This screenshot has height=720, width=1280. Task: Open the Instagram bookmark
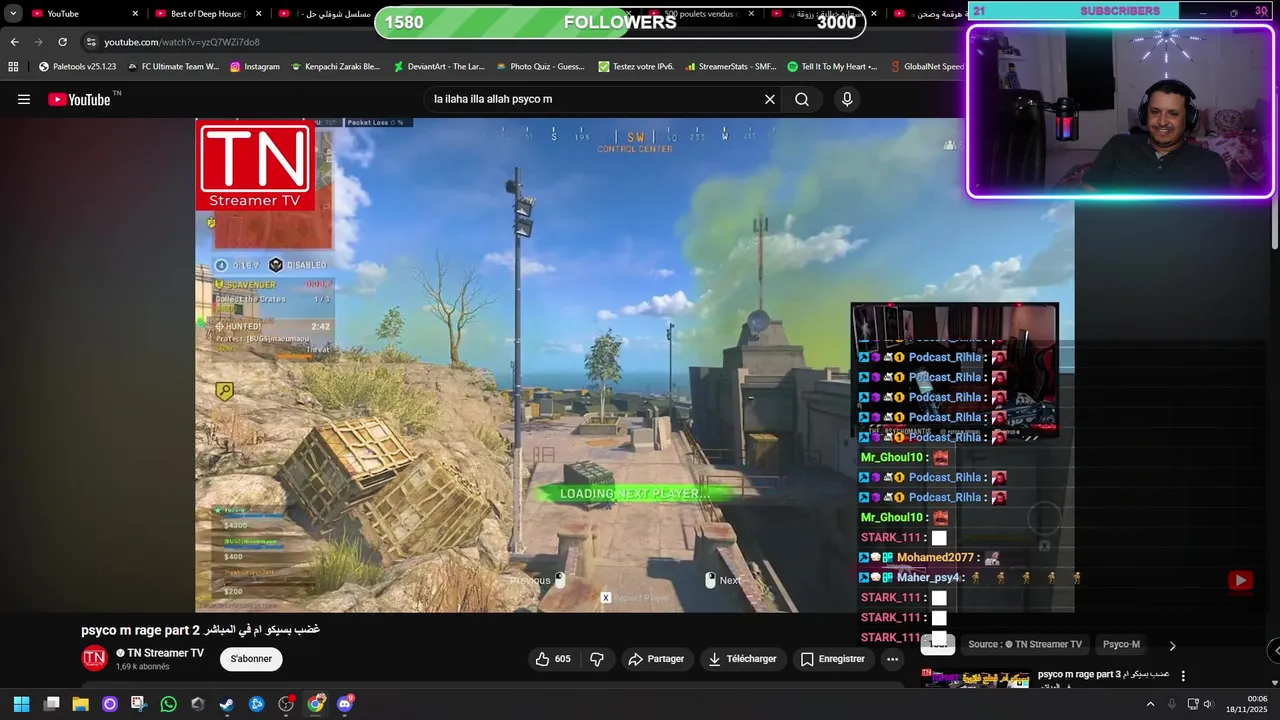pos(255,67)
